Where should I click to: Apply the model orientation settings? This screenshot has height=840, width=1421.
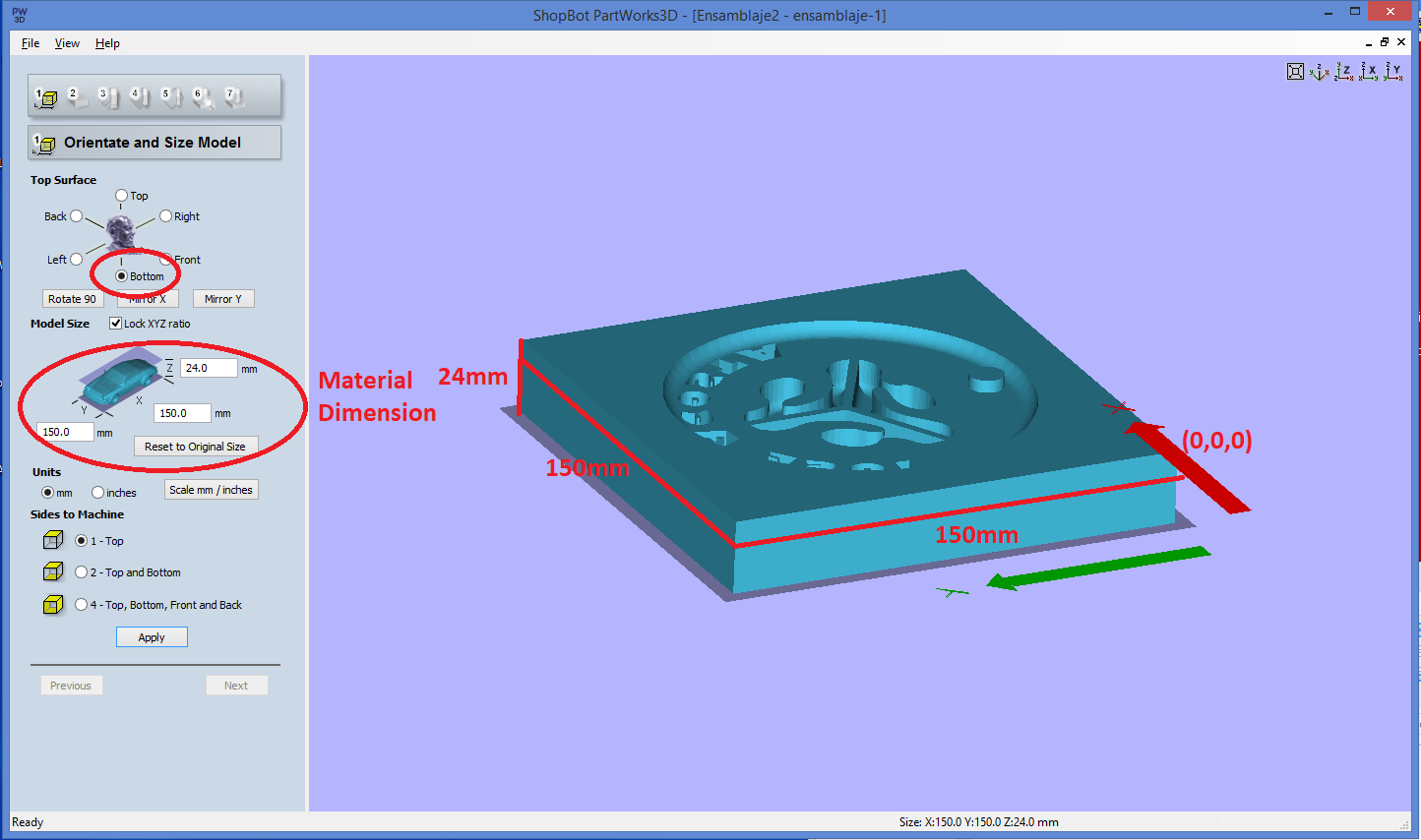152,637
